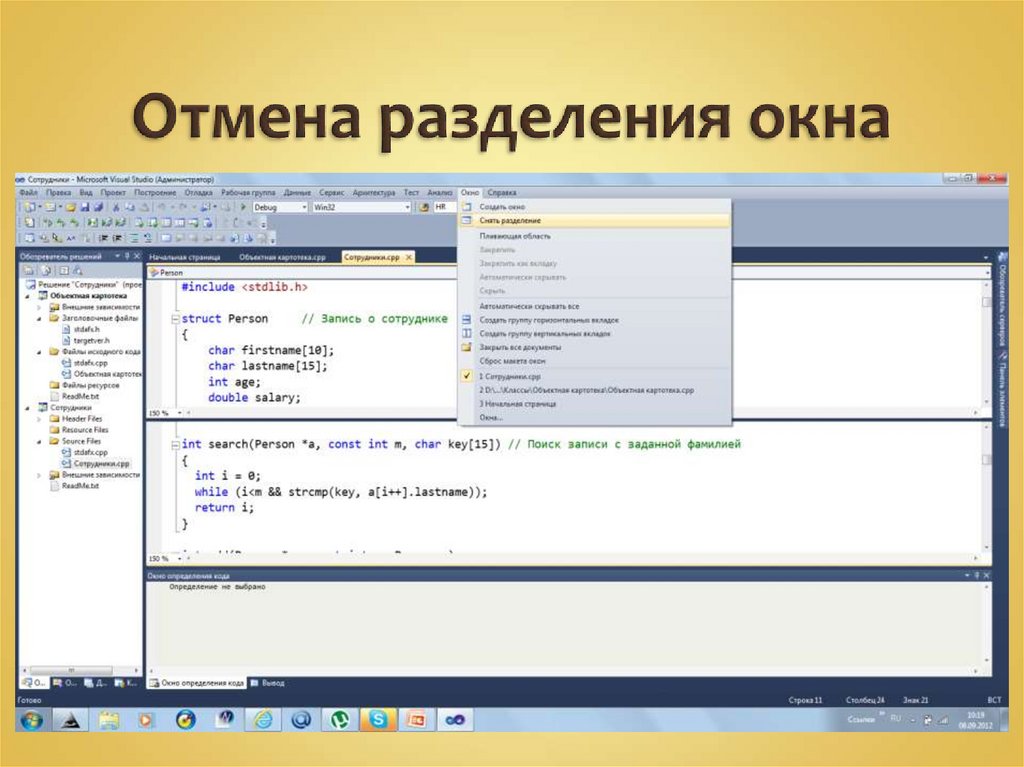1024x767 pixels.
Task: Open the Файл menu
Action: (x=28, y=193)
